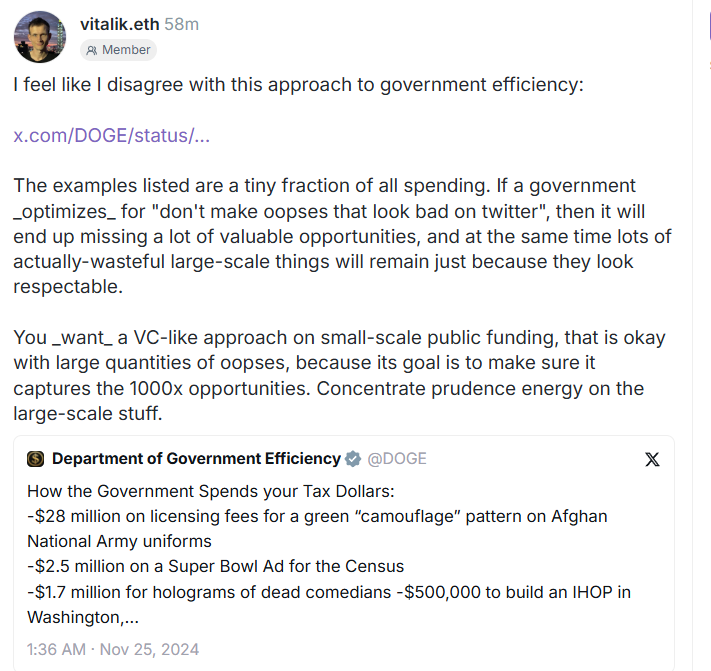Open vitalik.eth's profile picture
This screenshot has height=671, width=711.
pos(40,37)
